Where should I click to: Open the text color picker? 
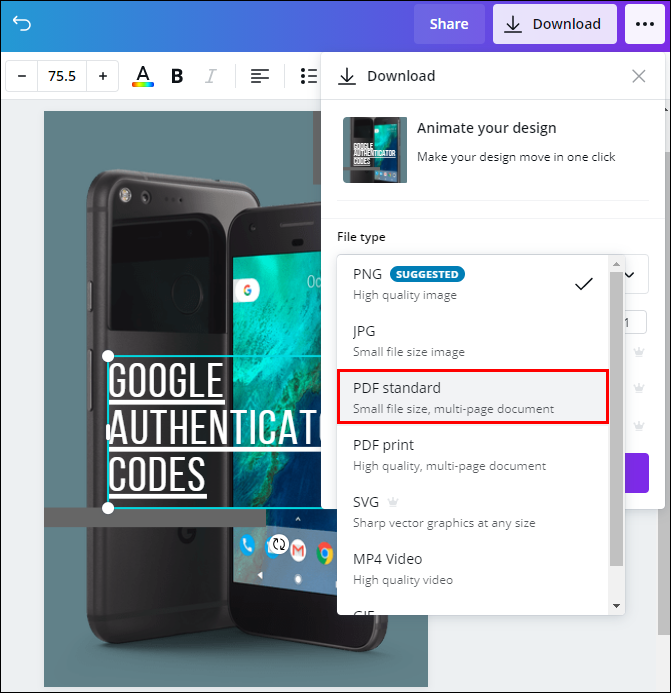point(143,76)
